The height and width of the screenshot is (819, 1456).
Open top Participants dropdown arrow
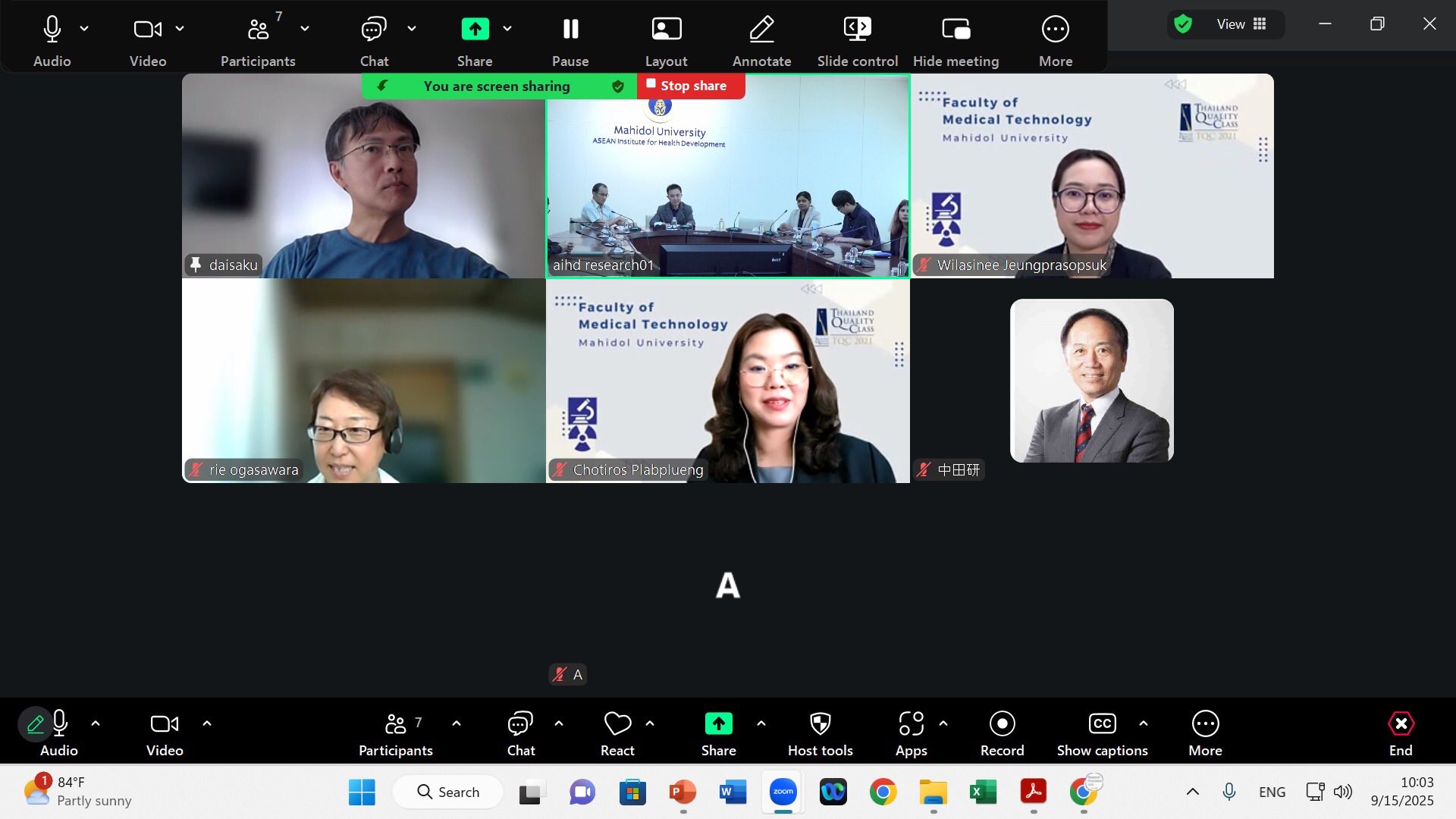[305, 29]
